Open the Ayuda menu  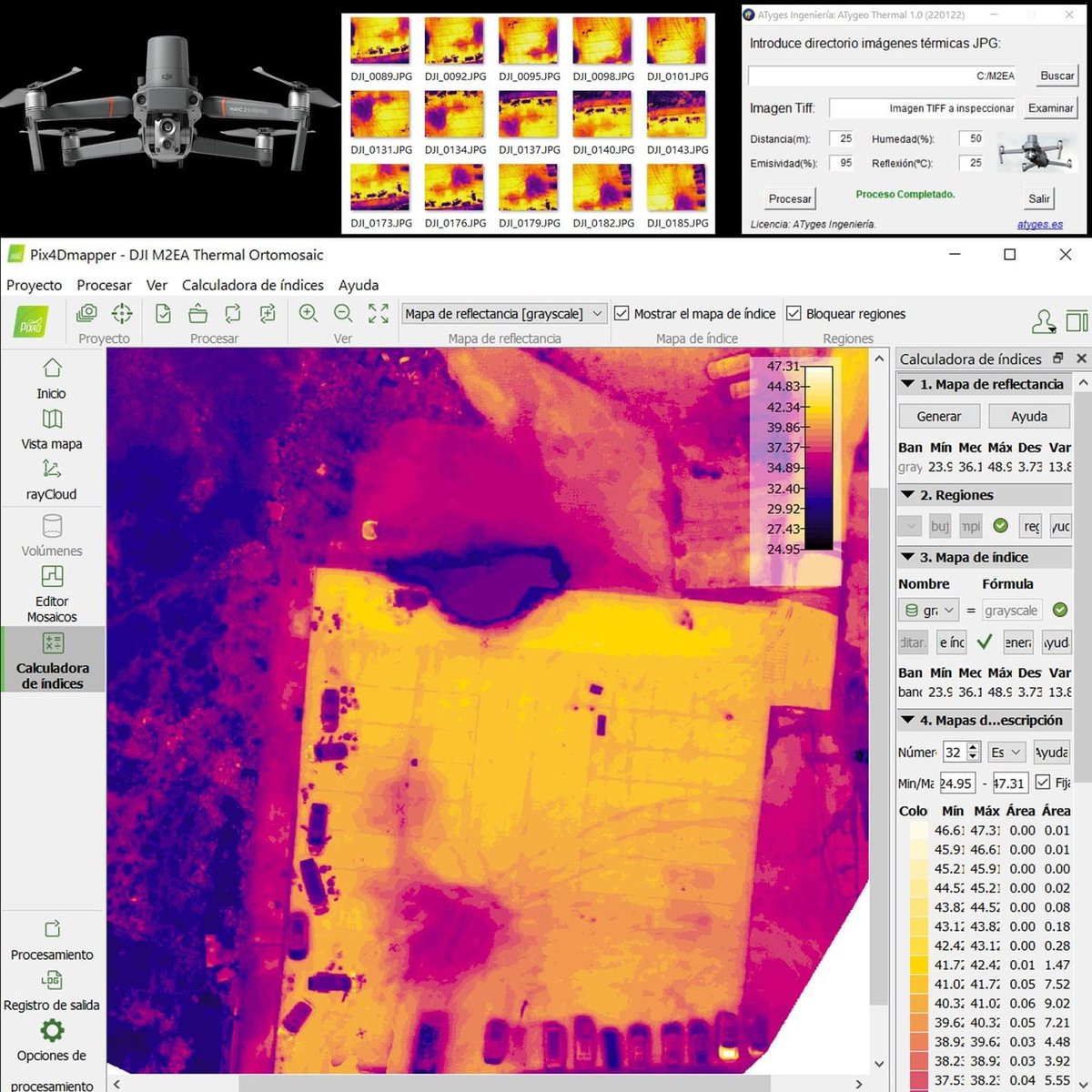(x=359, y=285)
